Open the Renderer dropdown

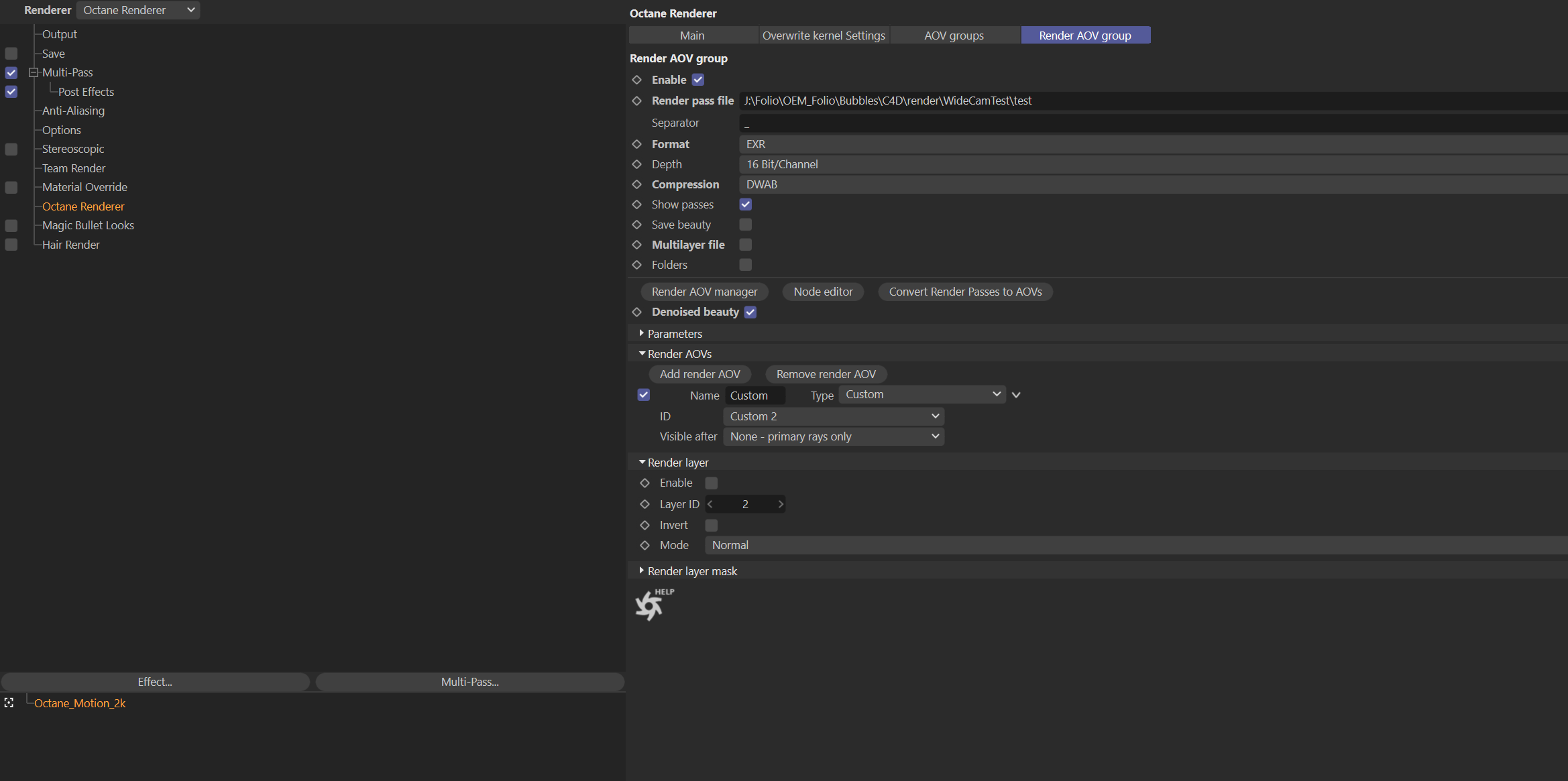click(x=137, y=10)
